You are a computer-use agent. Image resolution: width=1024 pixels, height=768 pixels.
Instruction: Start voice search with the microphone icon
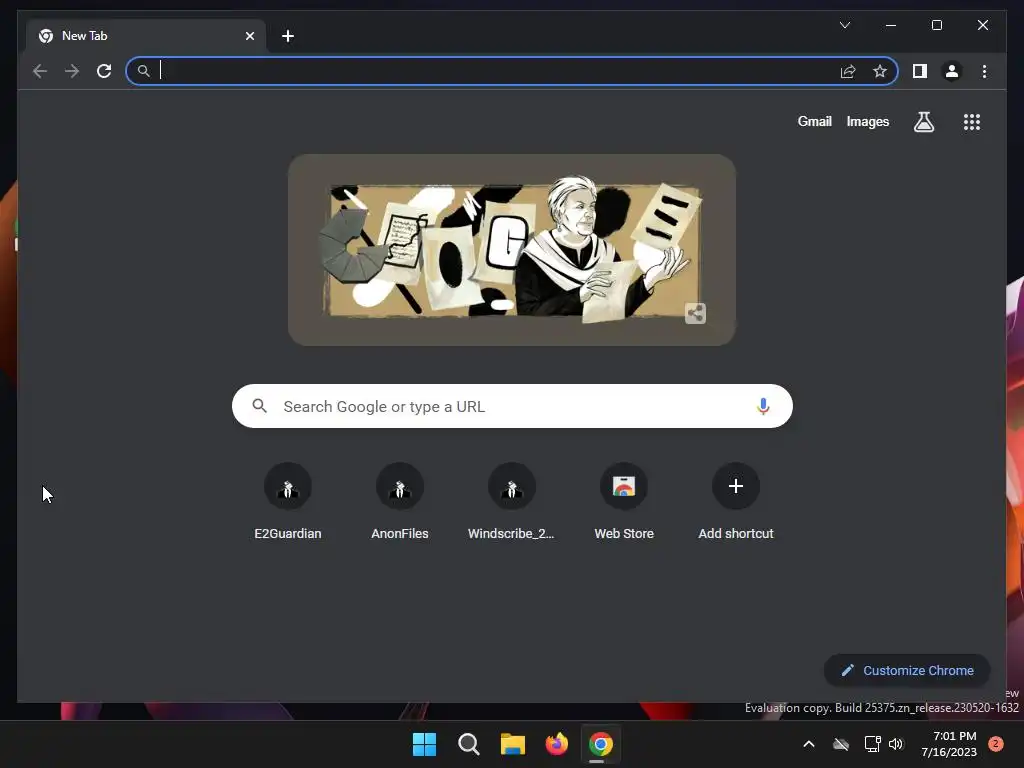(x=763, y=406)
